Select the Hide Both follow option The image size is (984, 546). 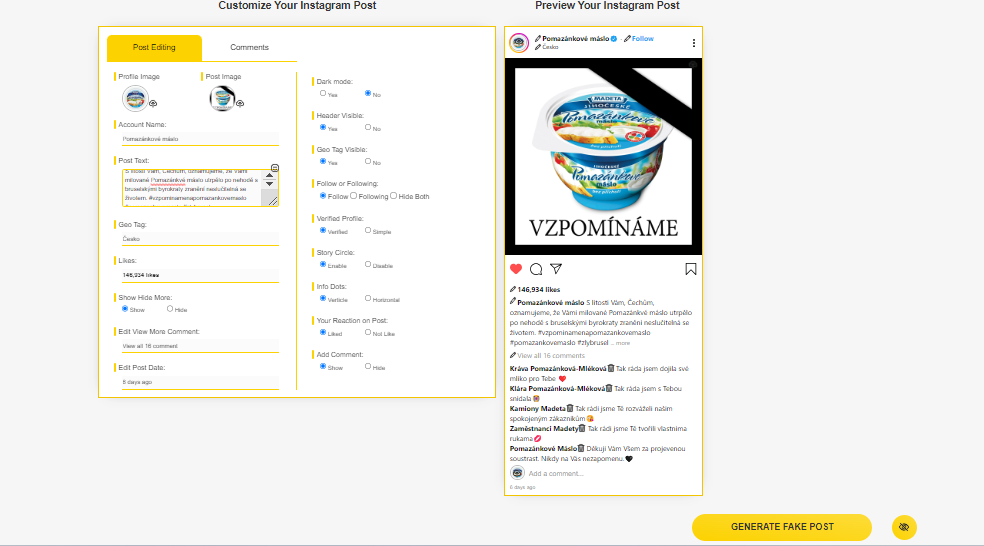395,196
